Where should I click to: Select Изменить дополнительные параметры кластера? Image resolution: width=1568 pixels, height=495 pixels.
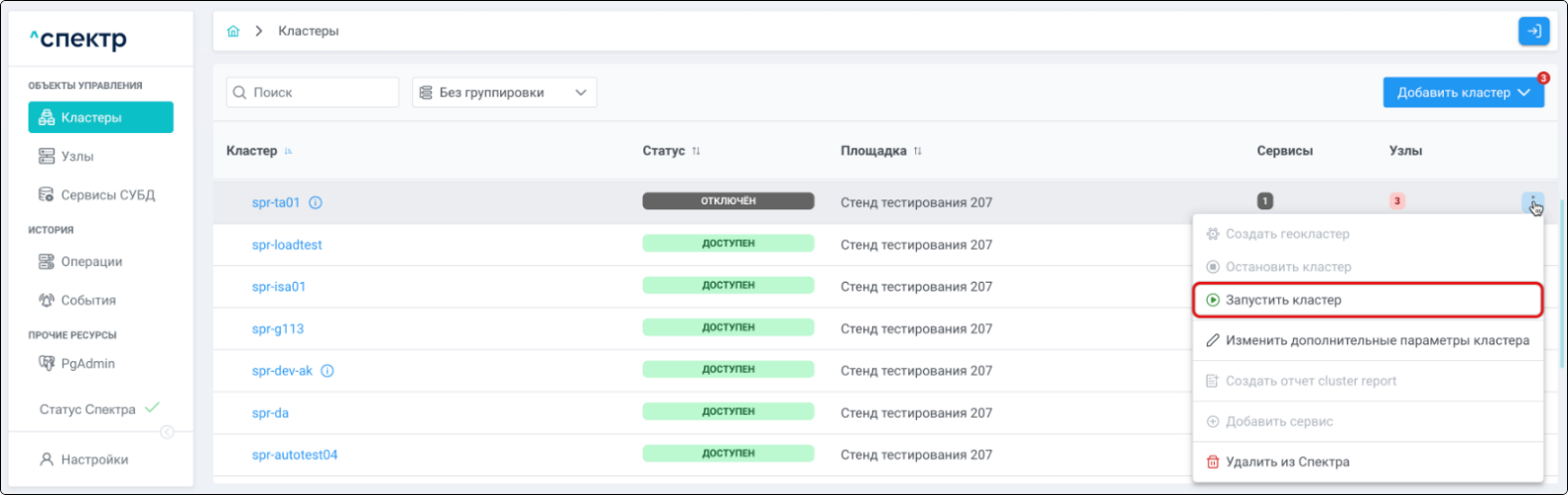[1376, 340]
